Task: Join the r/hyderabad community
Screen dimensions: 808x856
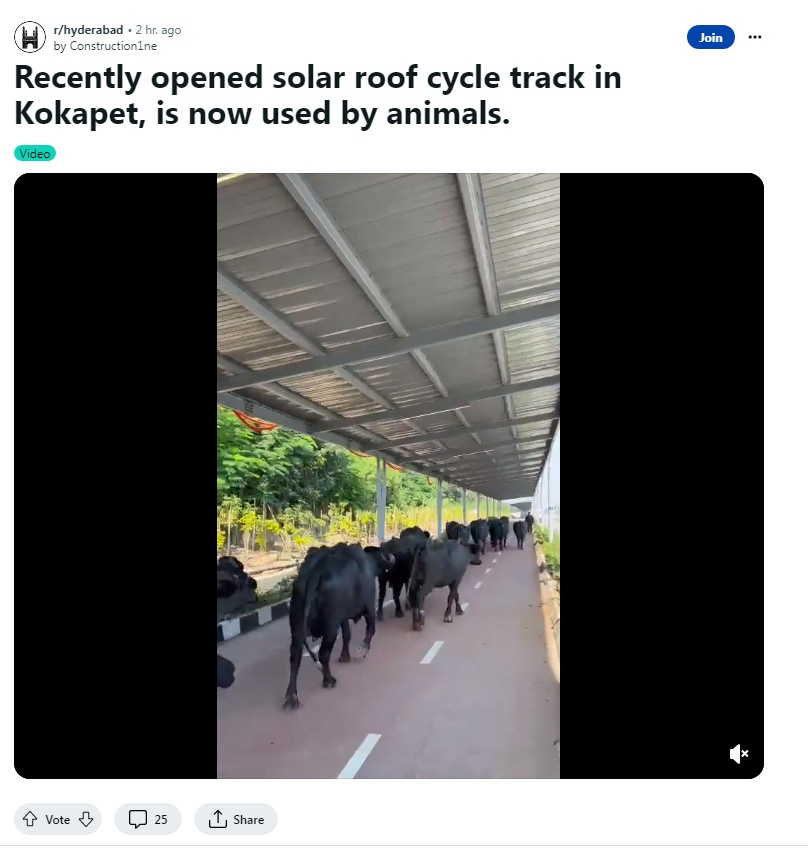Action: (710, 37)
